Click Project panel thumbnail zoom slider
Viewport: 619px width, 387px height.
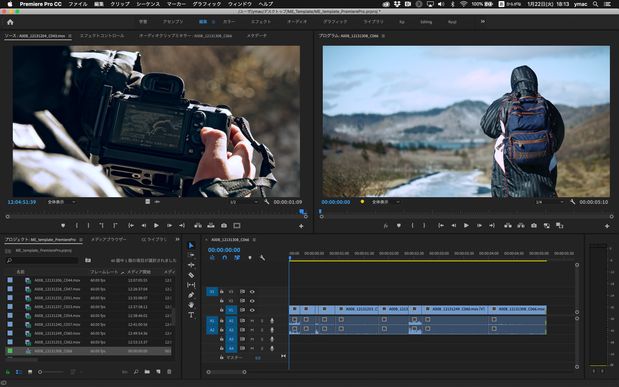[x=51, y=372]
